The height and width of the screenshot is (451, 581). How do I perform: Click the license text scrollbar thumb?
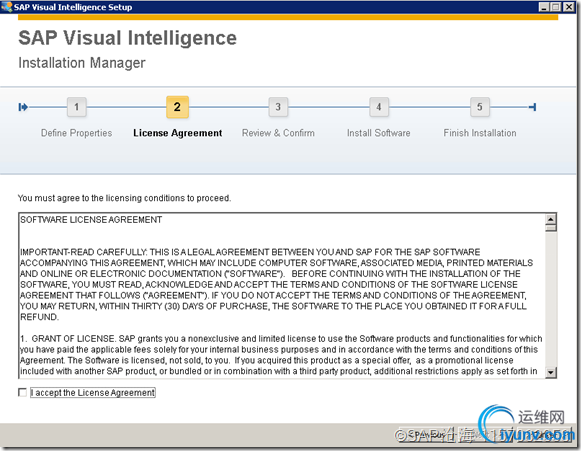[551, 228]
